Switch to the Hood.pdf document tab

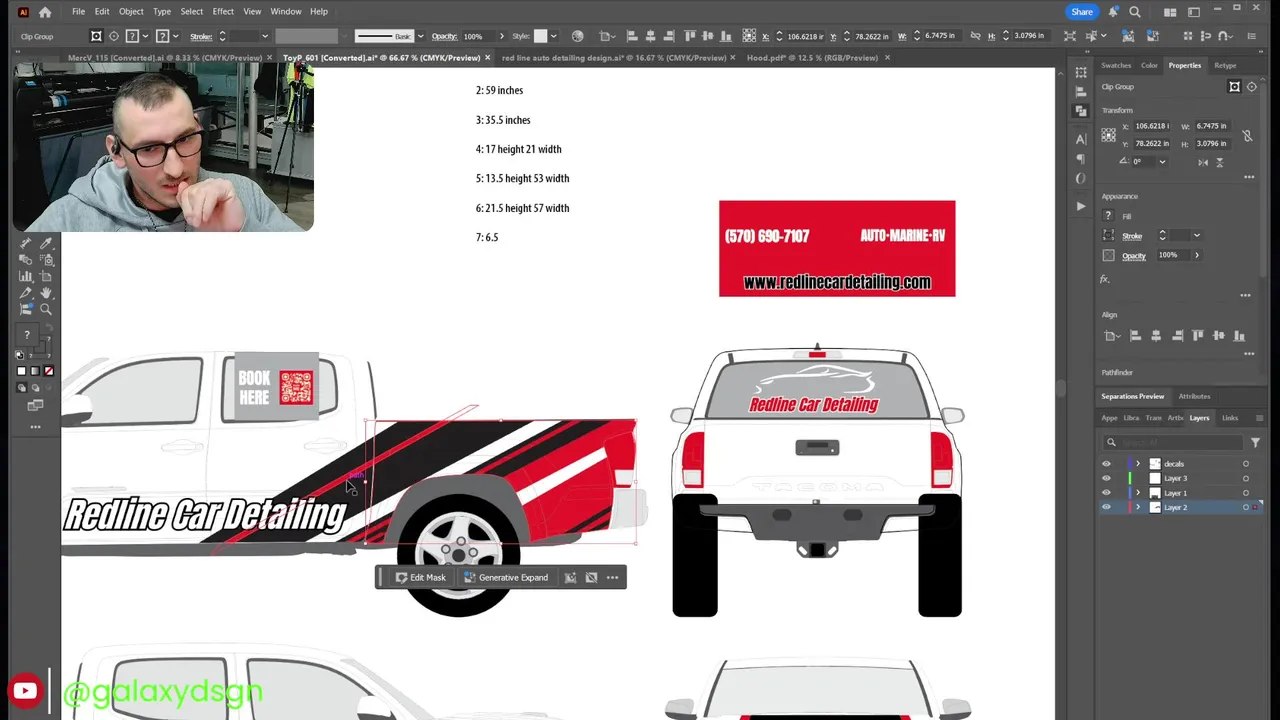813,58
